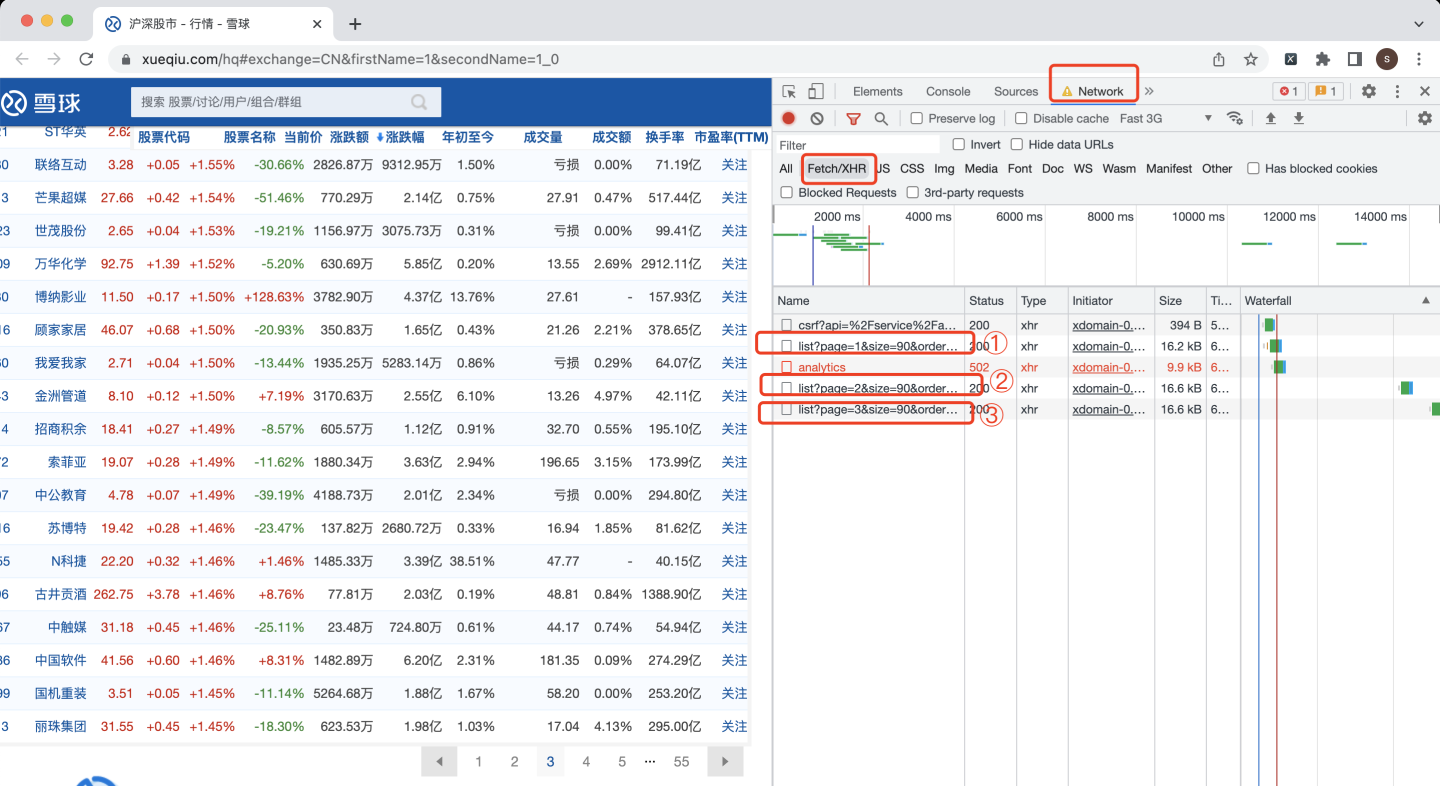Activate the DevTools inspect element picker

coord(789,91)
